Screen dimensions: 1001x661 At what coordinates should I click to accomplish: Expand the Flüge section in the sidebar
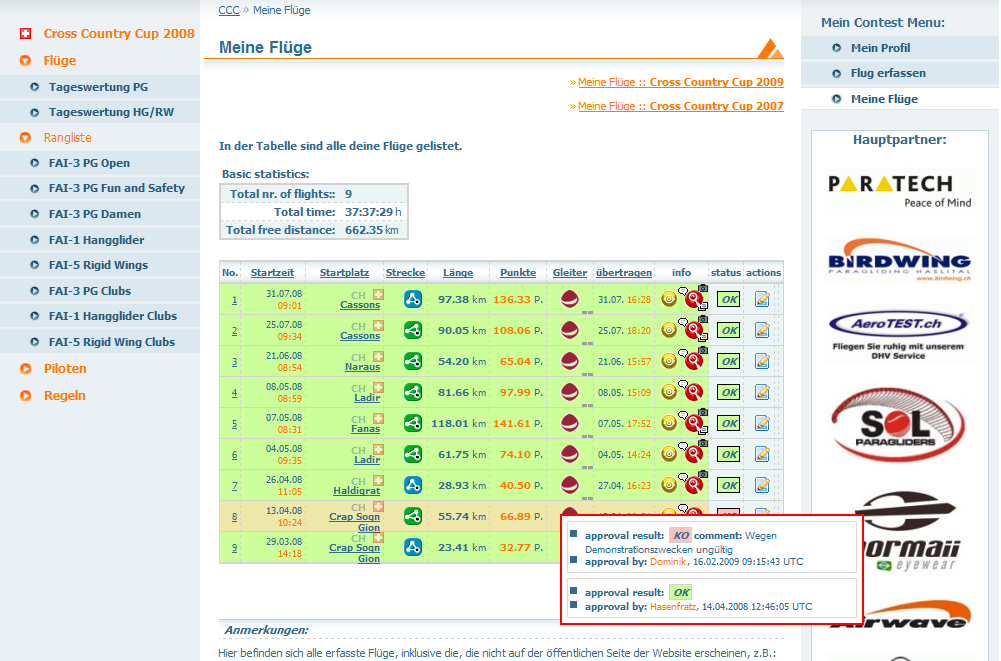point(60,61)
